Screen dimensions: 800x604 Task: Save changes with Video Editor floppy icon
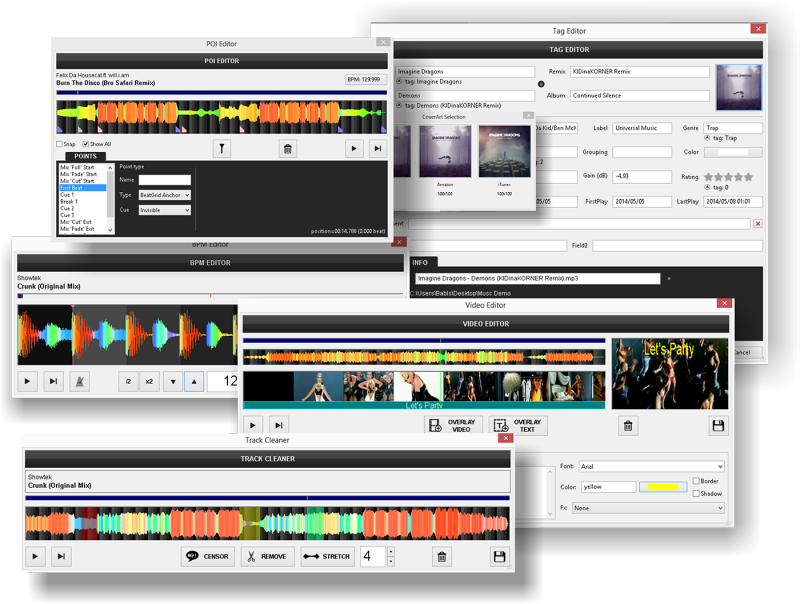point(717,426)
